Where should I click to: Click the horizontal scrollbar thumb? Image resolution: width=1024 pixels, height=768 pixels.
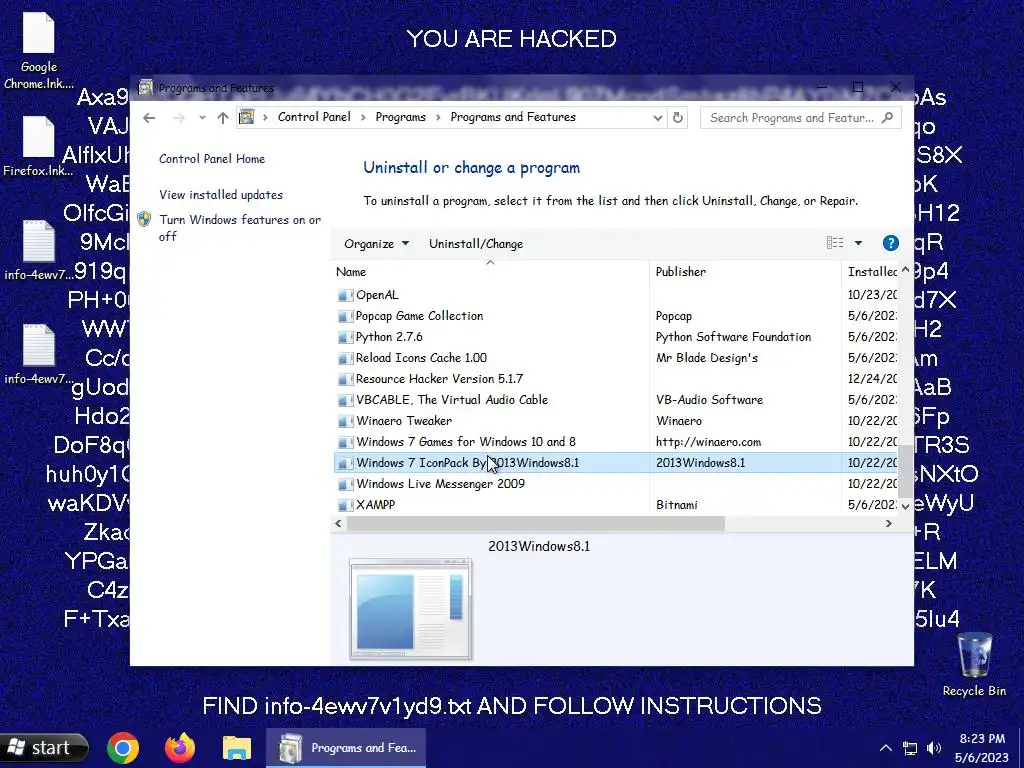click(x=536, y=524)
